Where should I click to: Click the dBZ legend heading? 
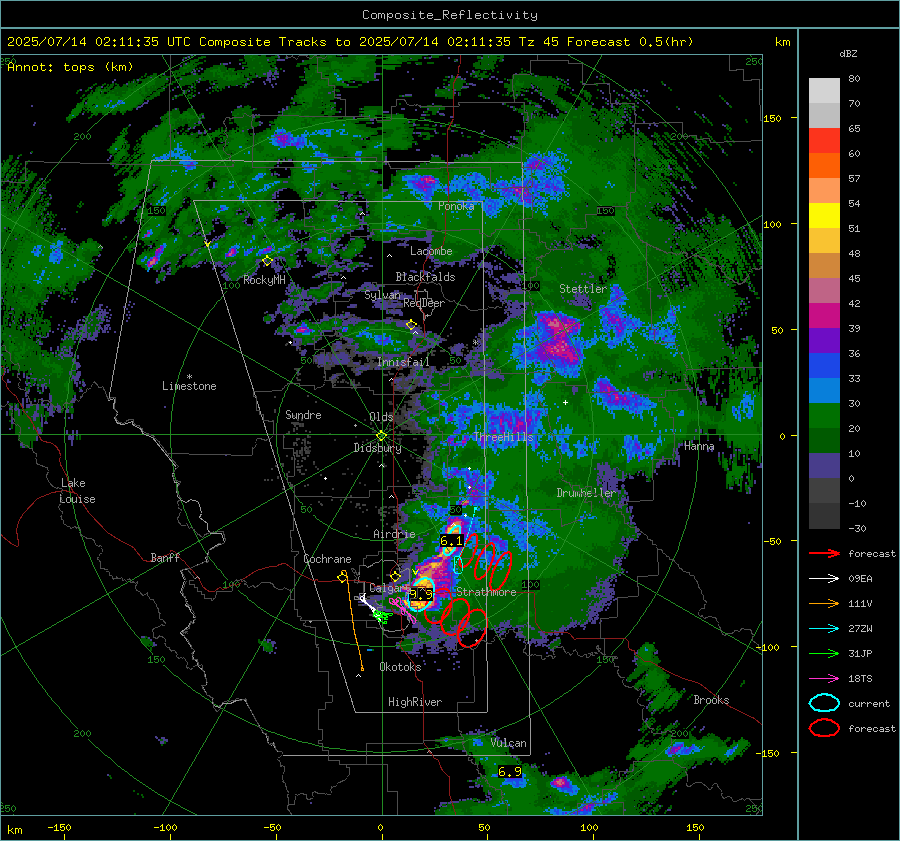click(x=848, y=54)
